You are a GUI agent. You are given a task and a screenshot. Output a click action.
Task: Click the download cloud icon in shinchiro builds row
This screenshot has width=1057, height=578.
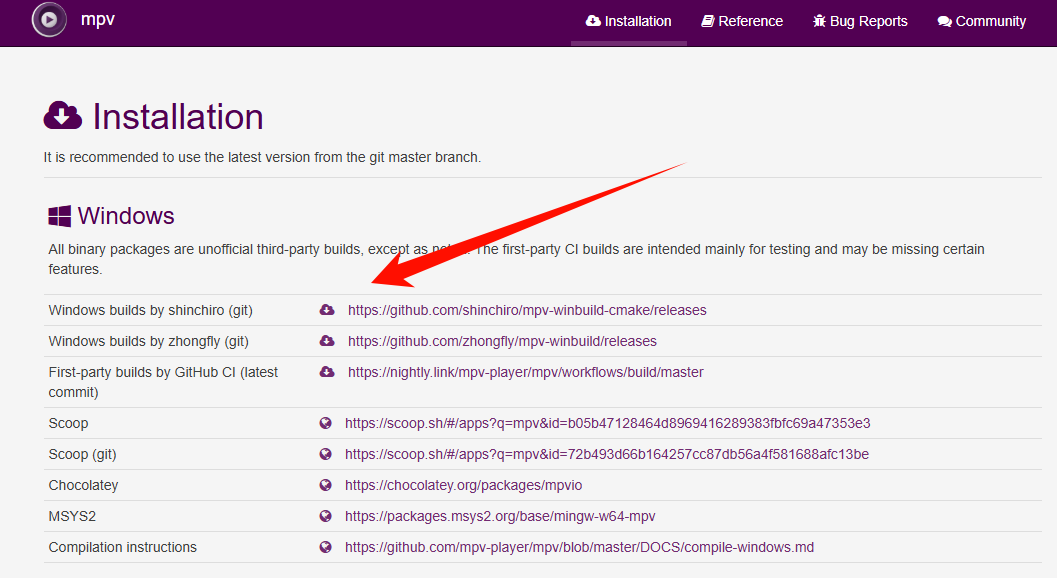[327, 310]
